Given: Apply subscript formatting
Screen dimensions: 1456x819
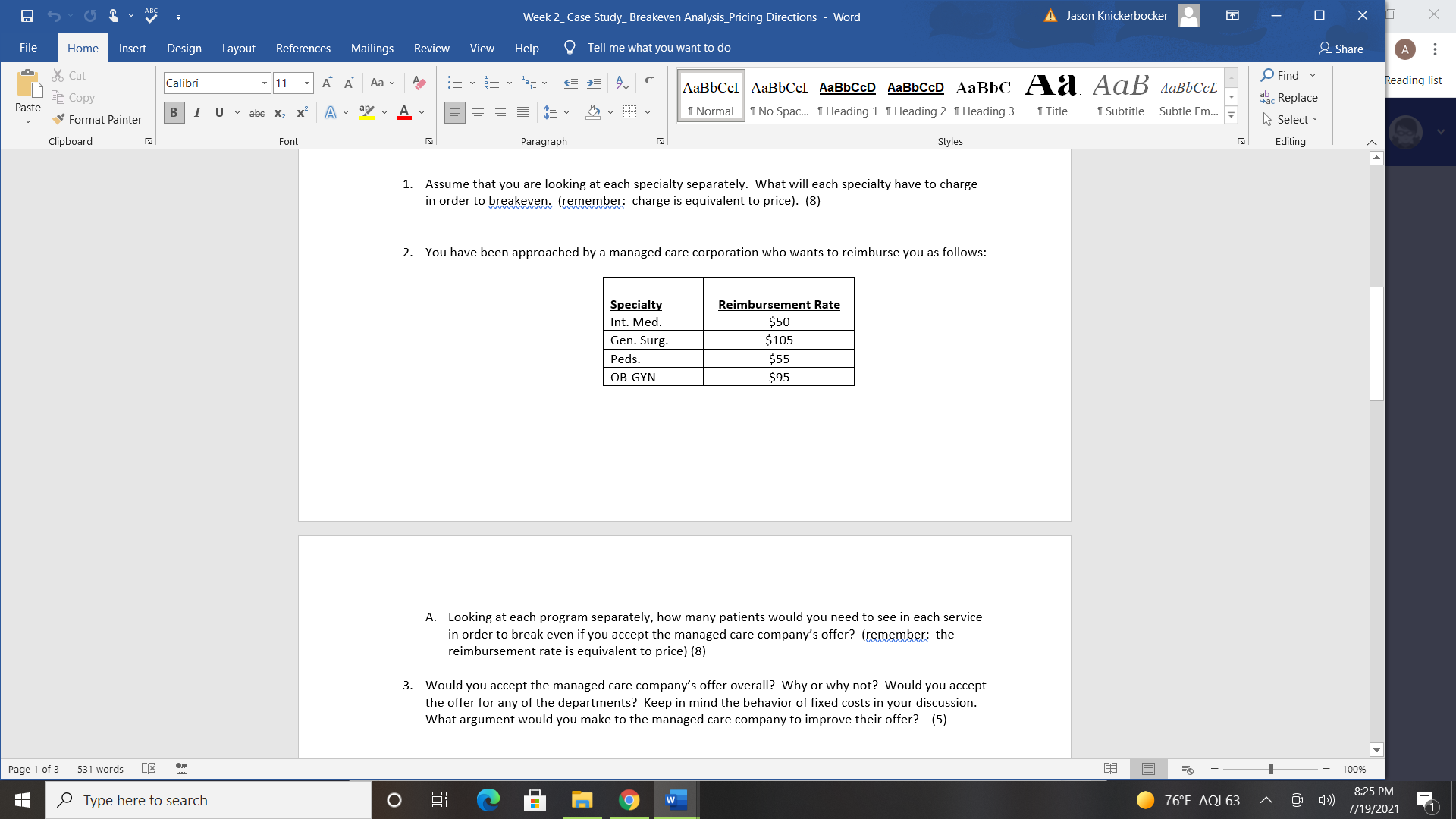Looking at the screenshot, I should point(278,112).
